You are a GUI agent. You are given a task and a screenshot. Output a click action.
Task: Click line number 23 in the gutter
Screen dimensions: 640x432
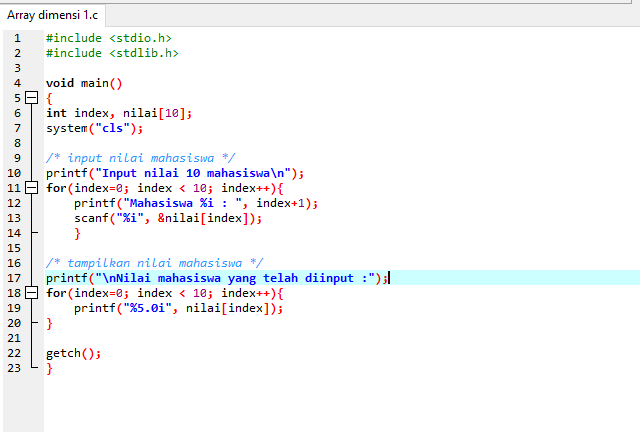14,368
